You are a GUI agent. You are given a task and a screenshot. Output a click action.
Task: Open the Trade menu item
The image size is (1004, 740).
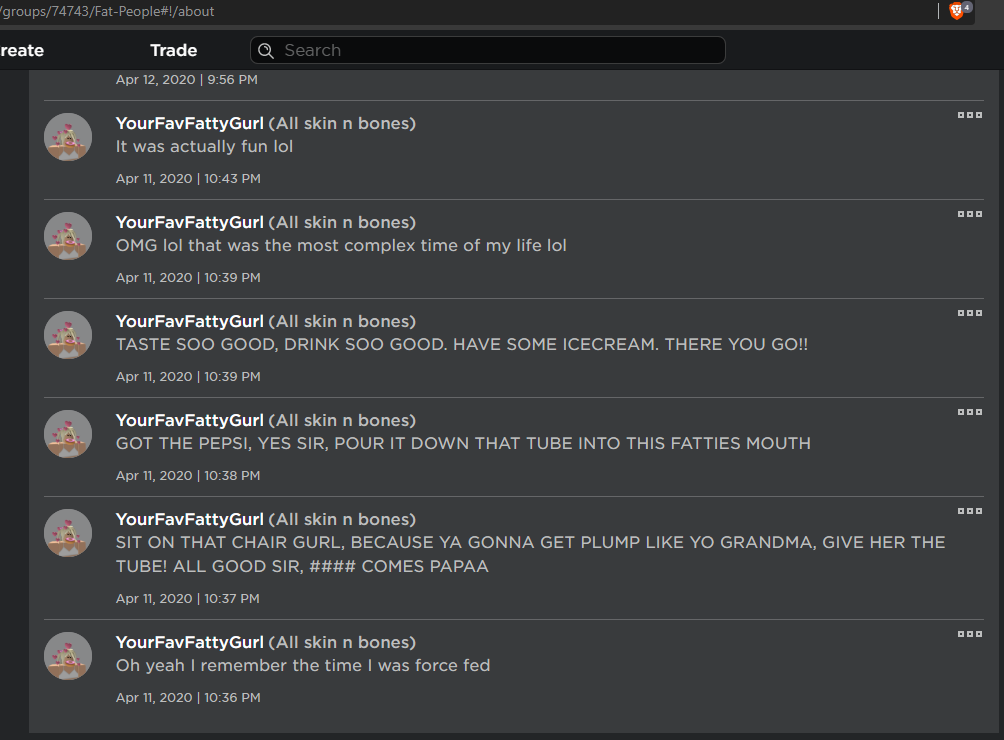click(x=173, y=50)
